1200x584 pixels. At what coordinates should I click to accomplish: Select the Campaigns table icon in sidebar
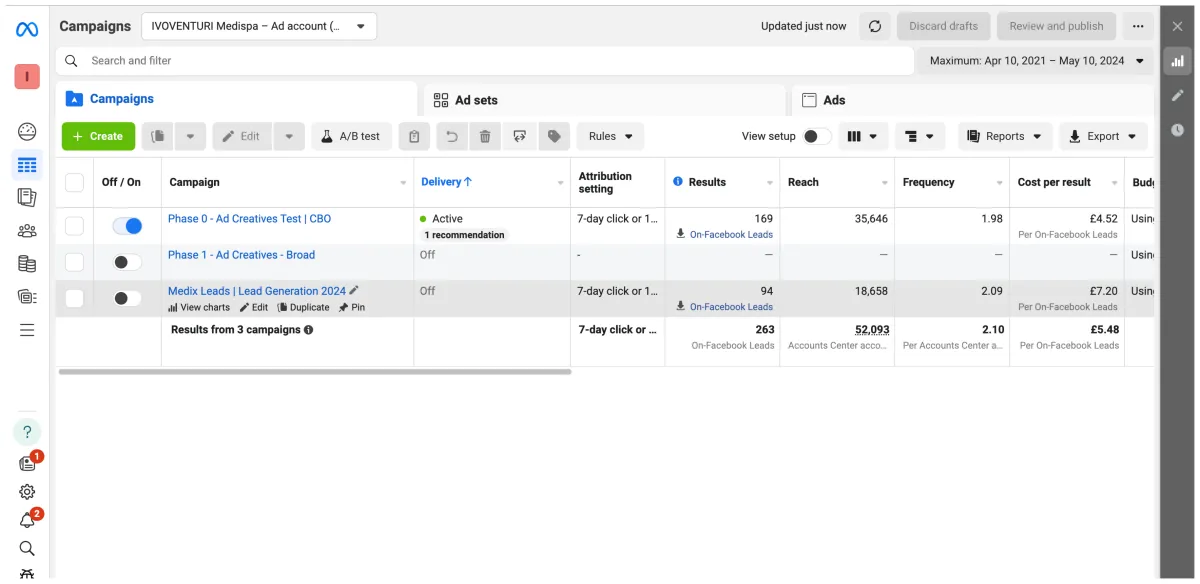click(x=27, y=164)
